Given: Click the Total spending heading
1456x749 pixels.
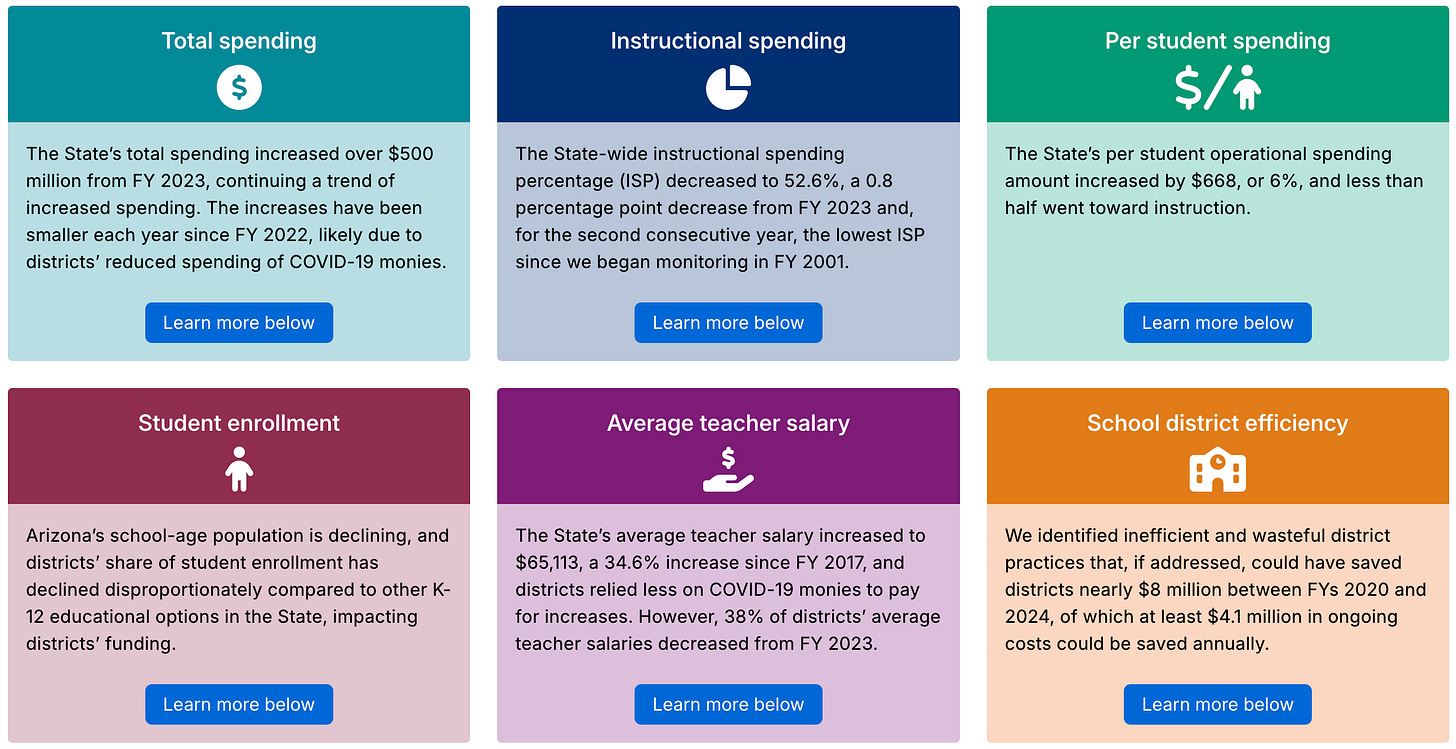Looking at the screenshot, I should pyautogui.click(x=239, y=41).
